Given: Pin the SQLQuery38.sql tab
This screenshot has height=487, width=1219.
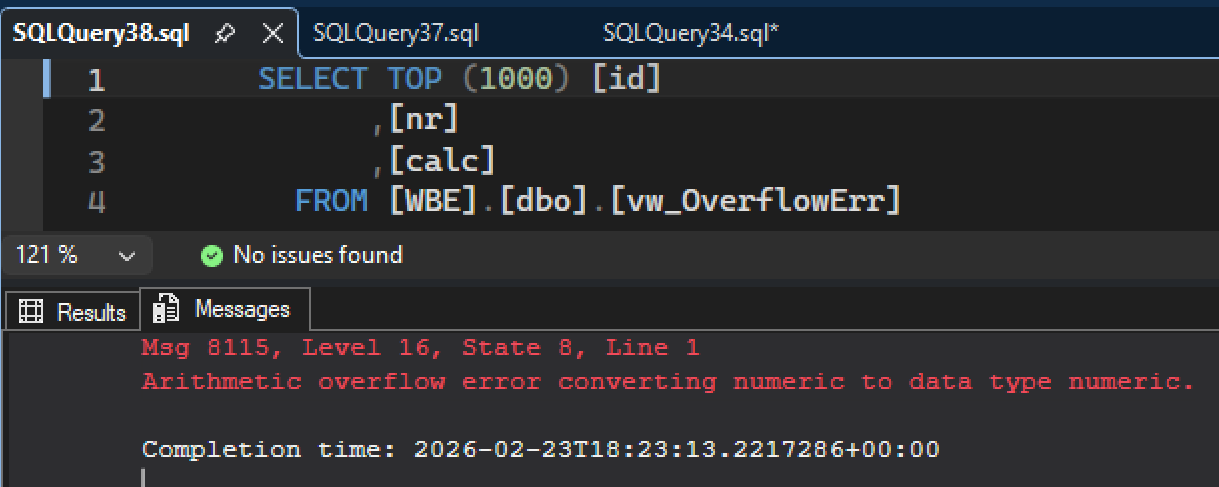Looking at the screenshot, I should point(225,33).
